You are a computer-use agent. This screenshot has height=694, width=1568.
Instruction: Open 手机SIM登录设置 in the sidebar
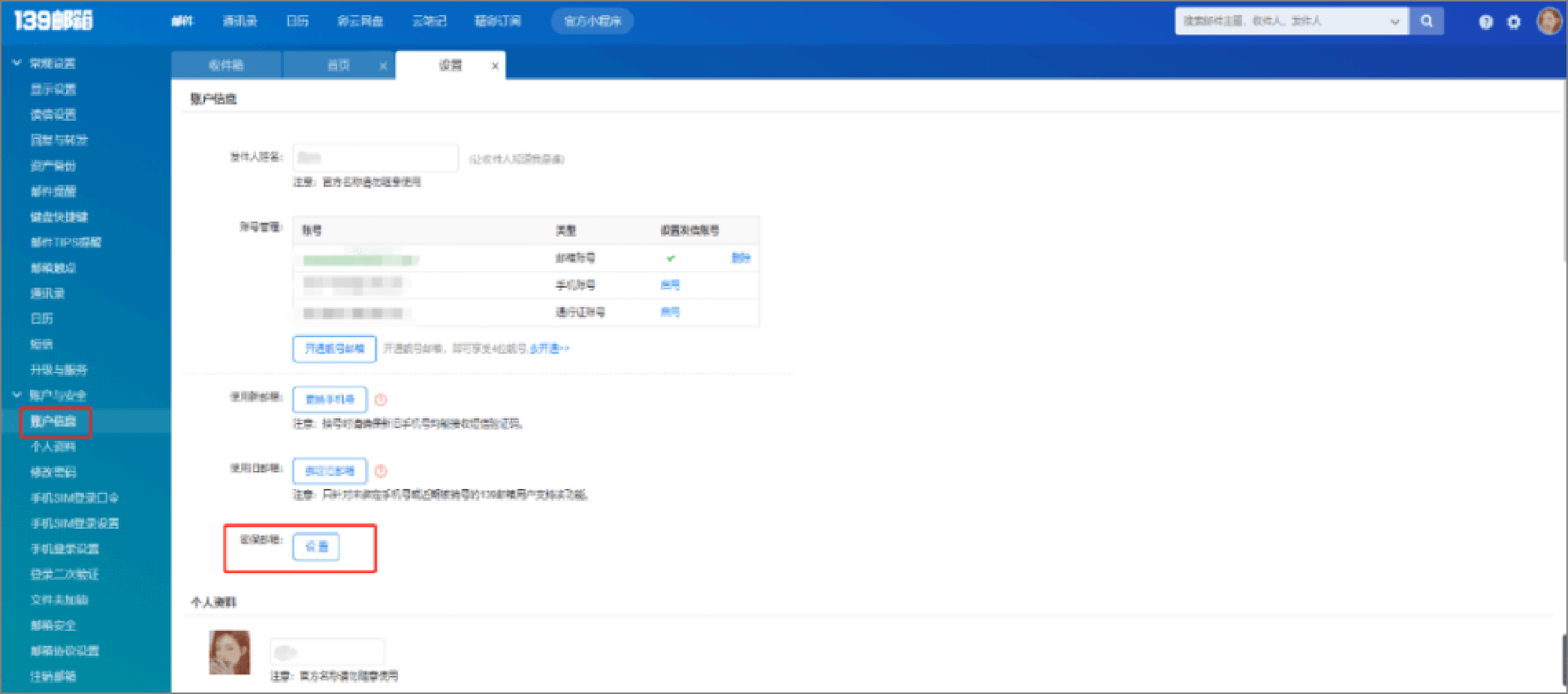click(x=74, y=524)
